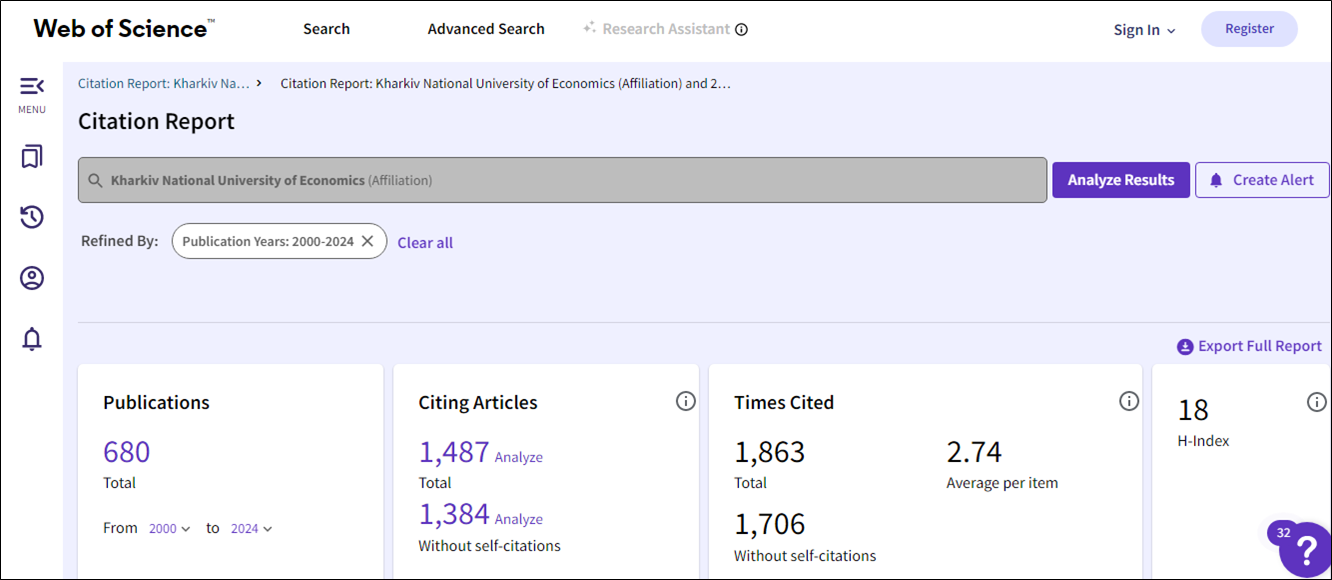This screenshot has width=1332, height=580.
Task: Expand the From year 2000 dropdown
Action: (x=169, y=529)
